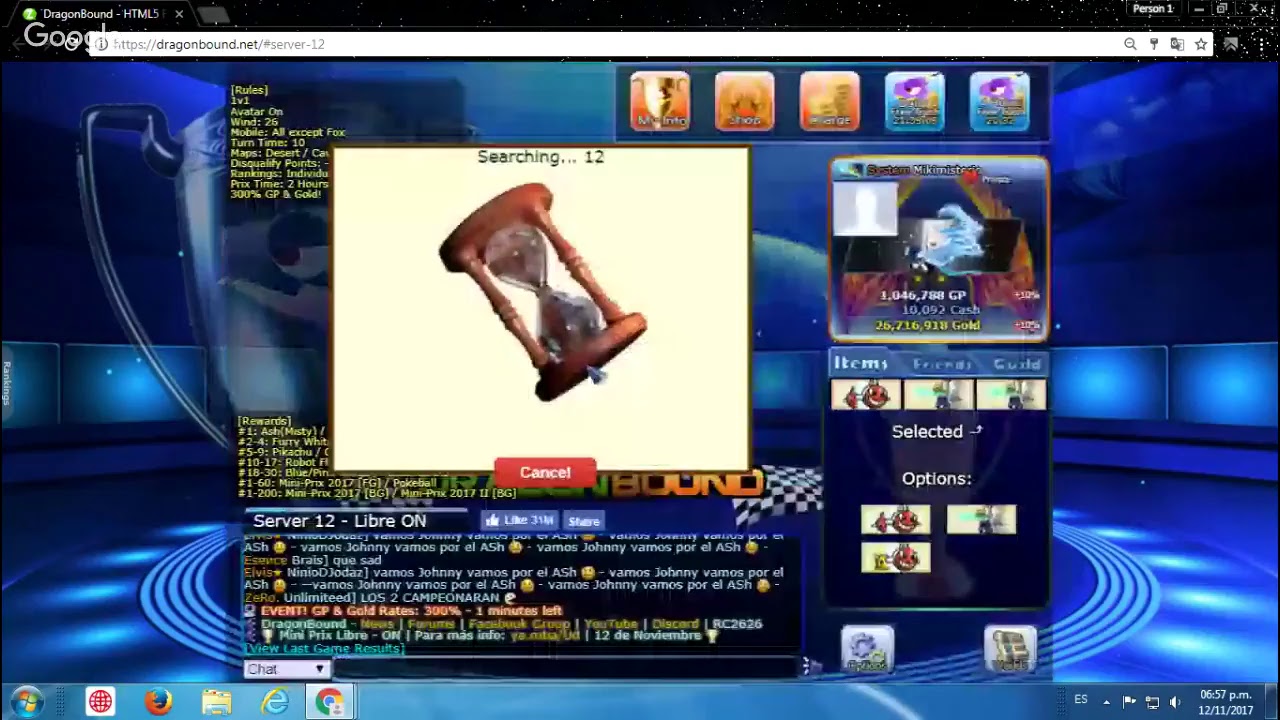Click the chat message input field
This screenshot has height=720, width=1280.
point(566,669)
